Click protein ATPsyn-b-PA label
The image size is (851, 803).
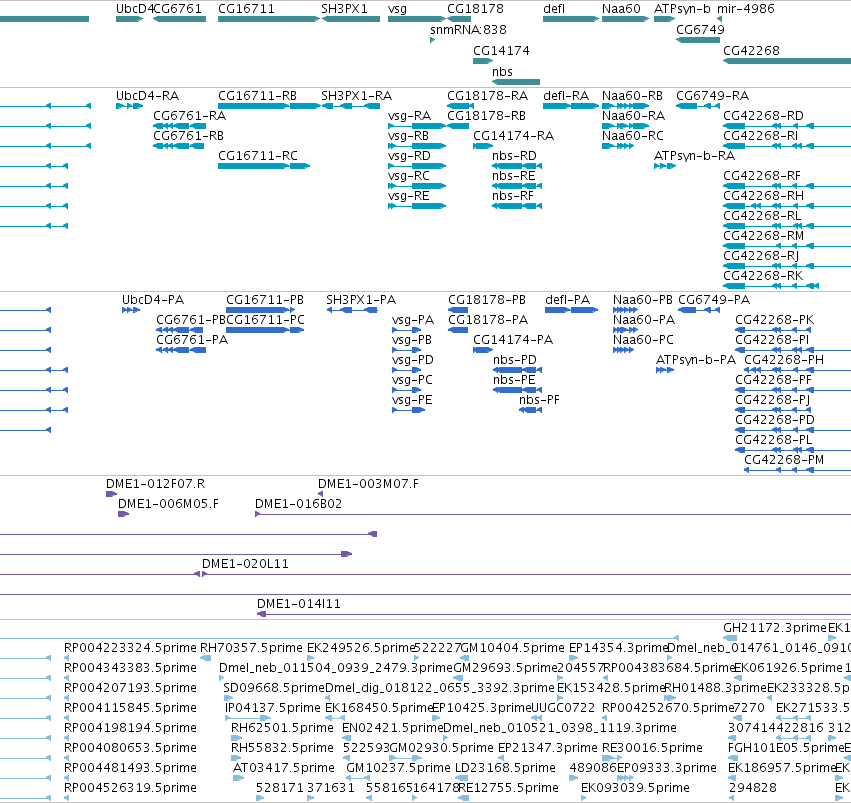pyautogui.click(x=696, y=360)
